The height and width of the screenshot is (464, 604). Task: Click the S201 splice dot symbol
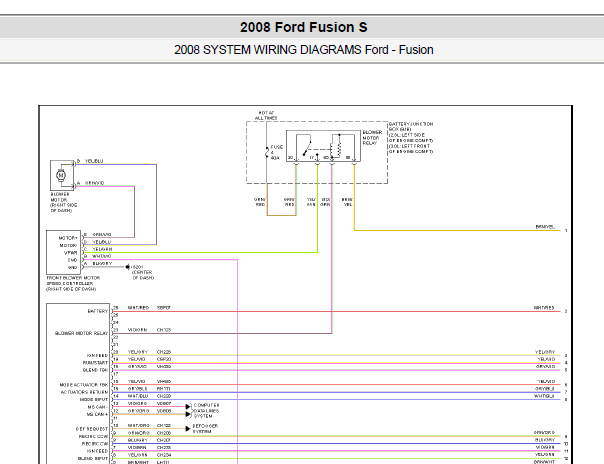pos(128,267)
